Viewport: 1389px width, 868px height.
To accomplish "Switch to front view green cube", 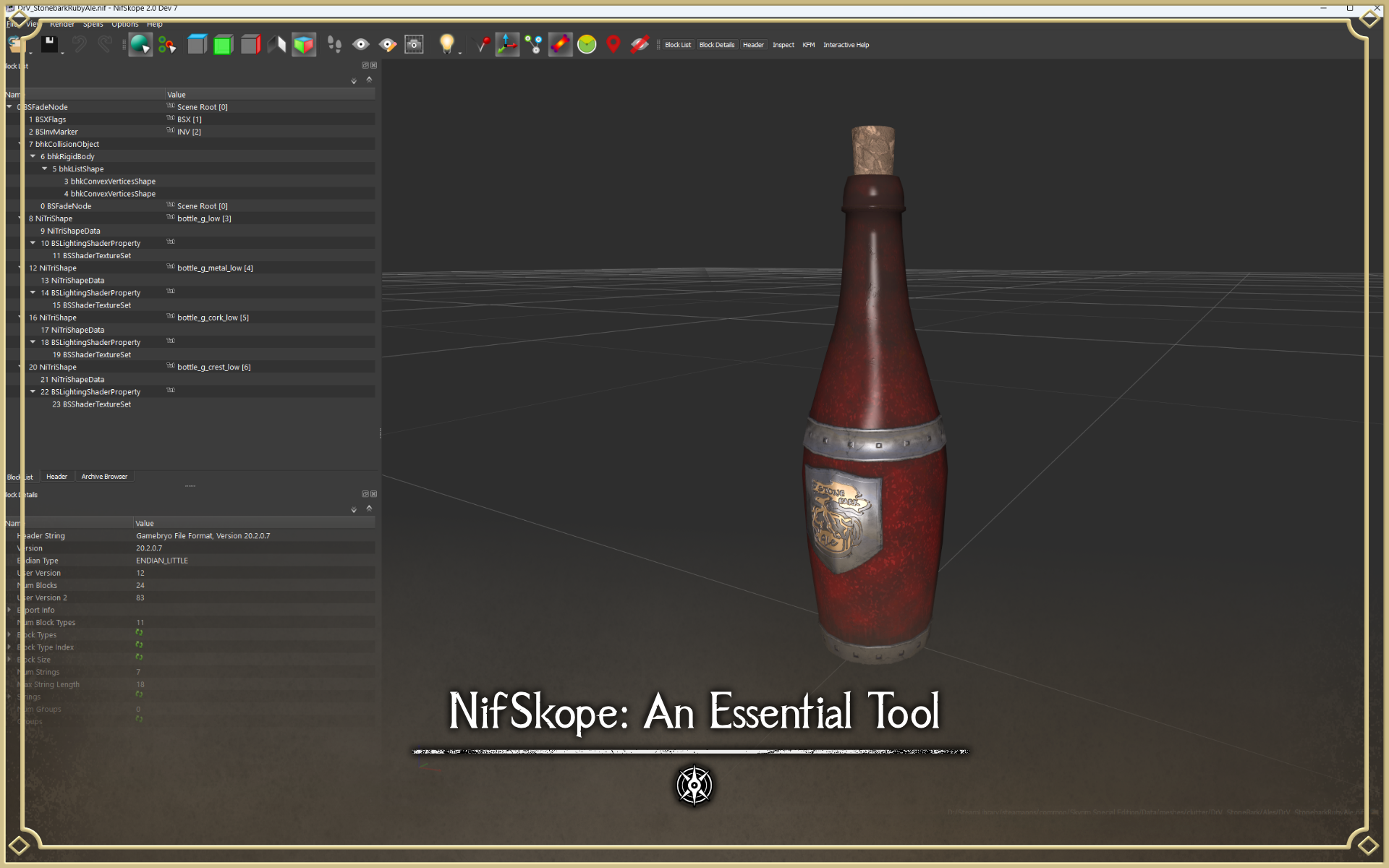I will 224,44.
